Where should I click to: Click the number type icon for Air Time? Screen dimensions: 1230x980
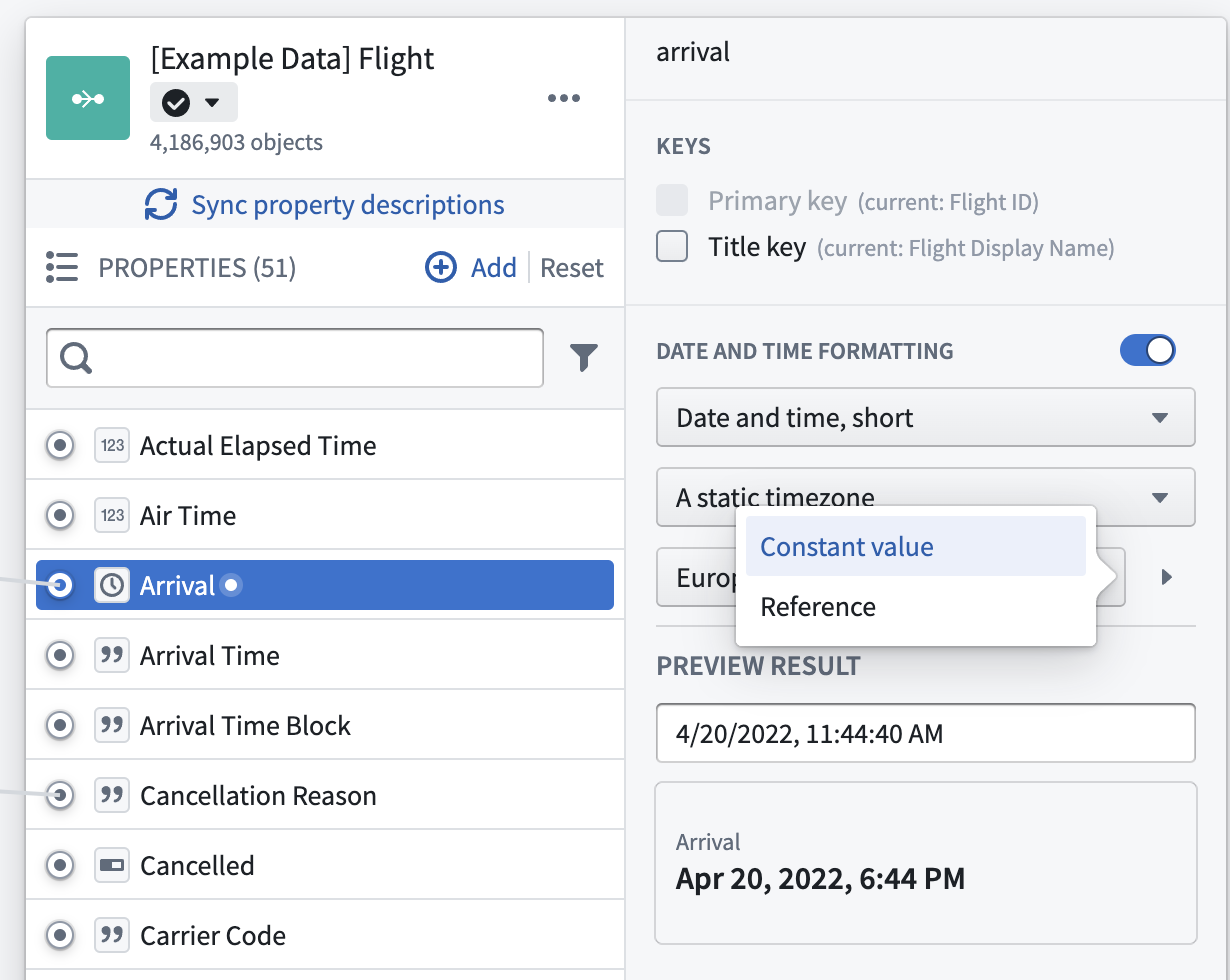(x=112, y=516)
